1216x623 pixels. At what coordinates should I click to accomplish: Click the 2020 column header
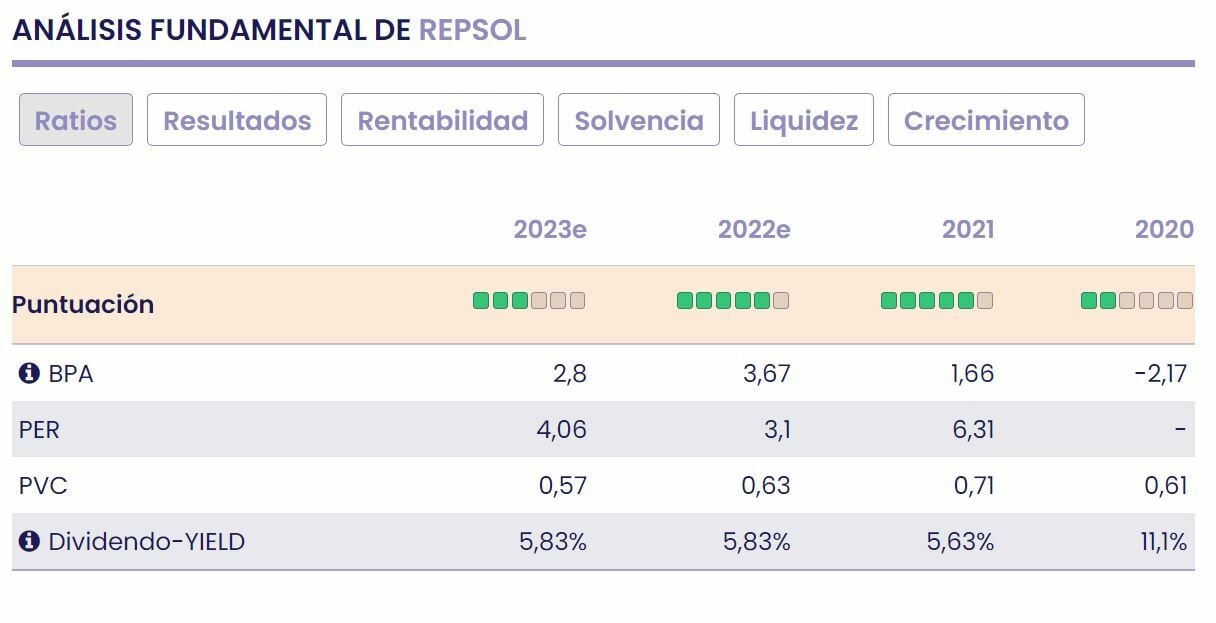point(1164,230)
